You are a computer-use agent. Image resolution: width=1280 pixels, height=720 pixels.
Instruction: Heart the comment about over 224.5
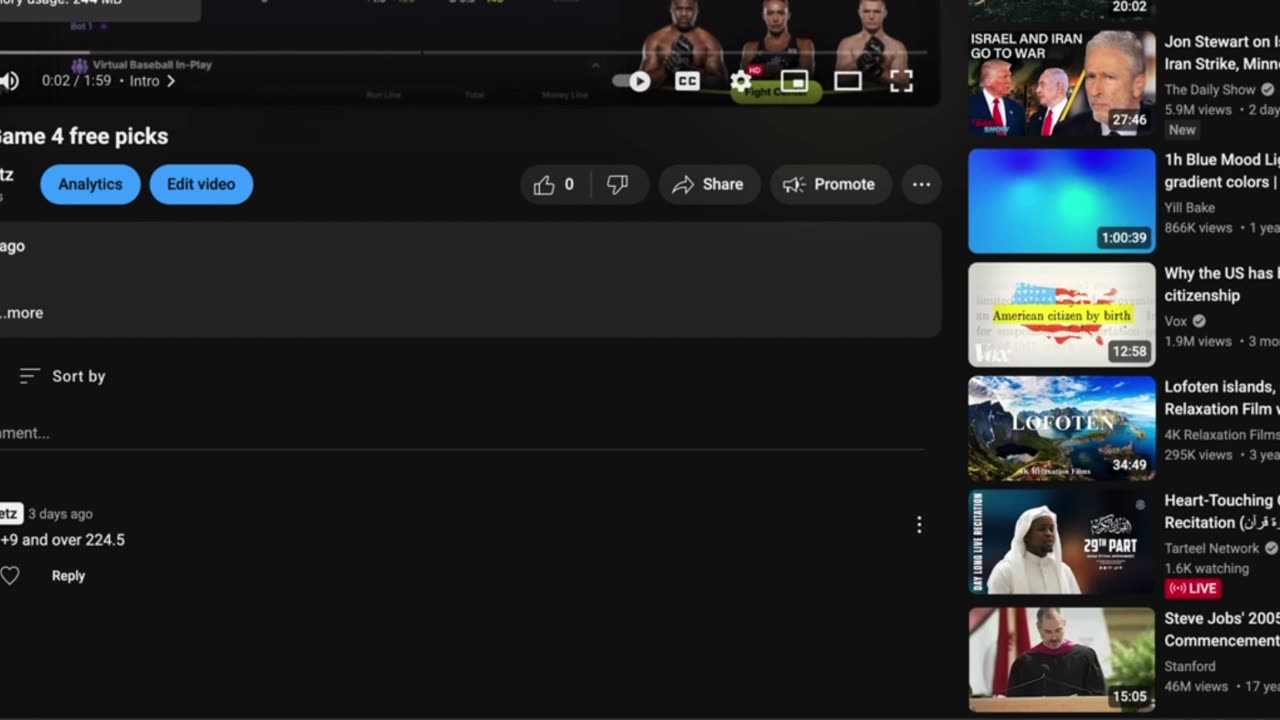10,575
